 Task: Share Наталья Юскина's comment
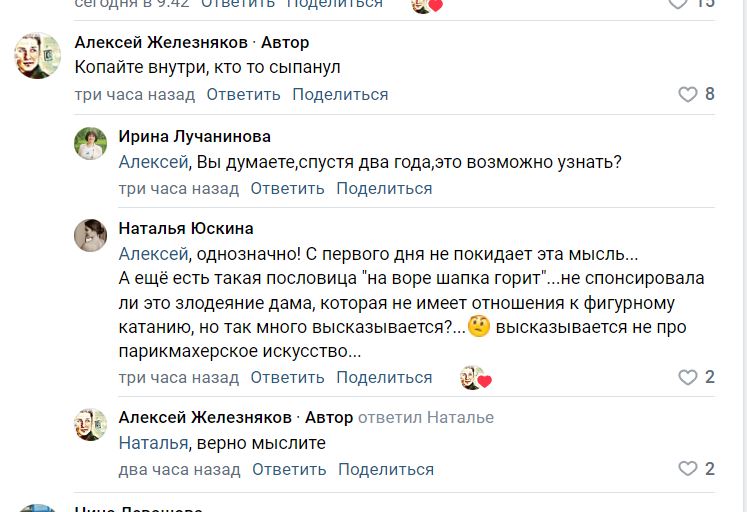pos(384,377)
